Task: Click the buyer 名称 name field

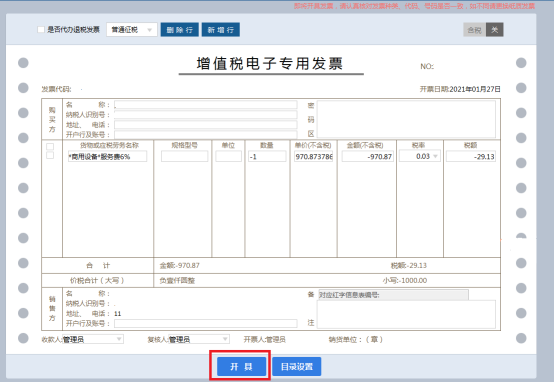Action: click(206, 105)
